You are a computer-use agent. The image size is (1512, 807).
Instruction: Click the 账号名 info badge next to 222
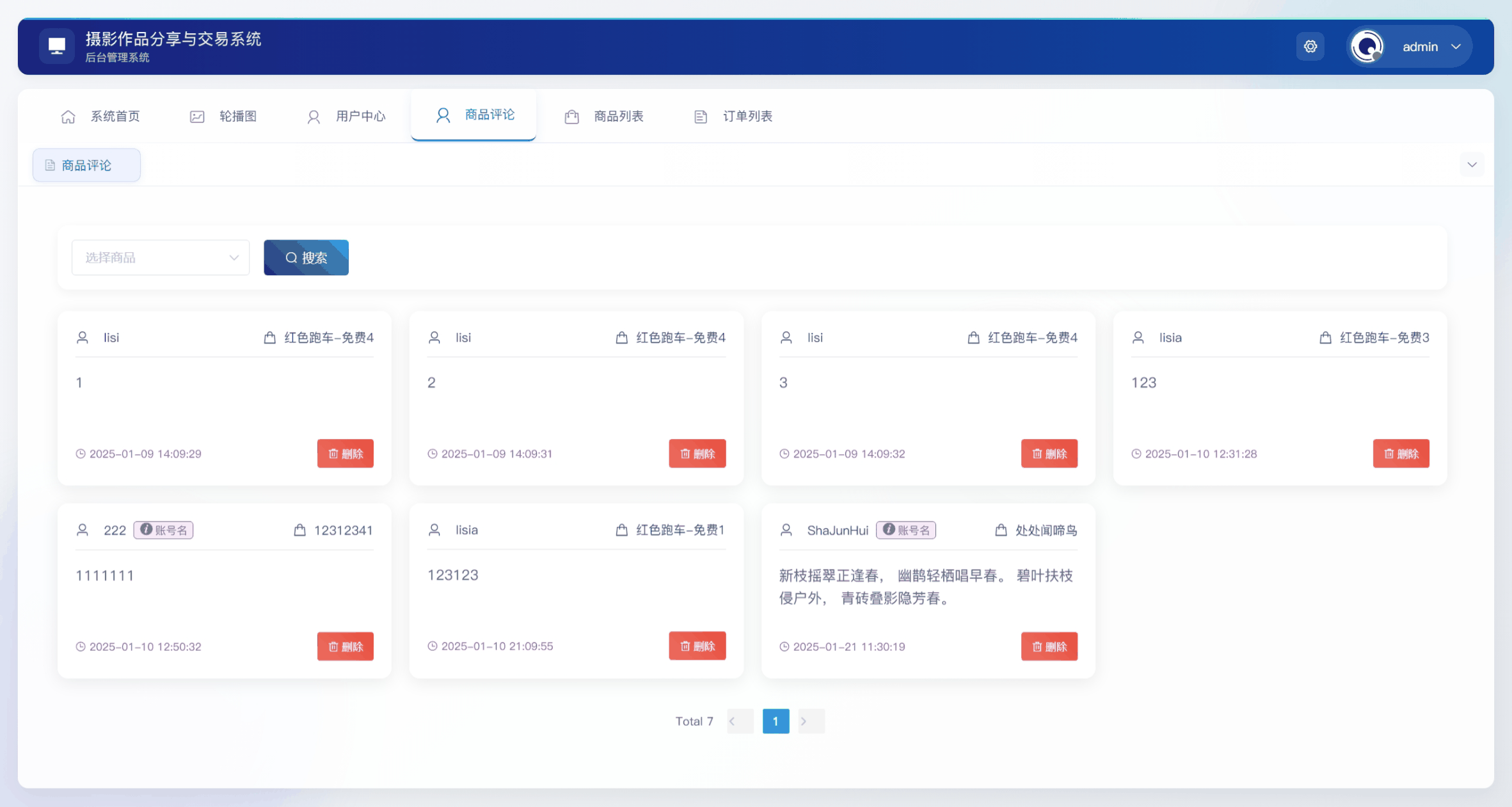(x=163, y=530)
